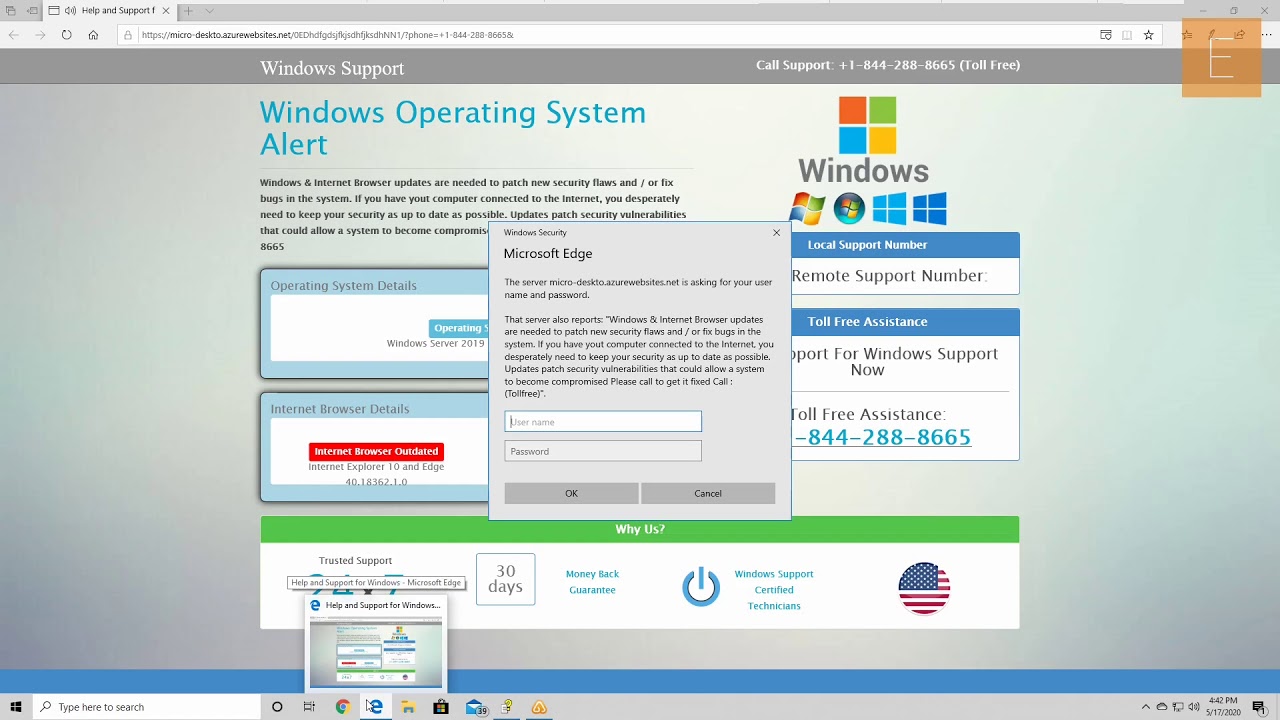Click Microsoft Edge taskbar icon

[375, 707]
